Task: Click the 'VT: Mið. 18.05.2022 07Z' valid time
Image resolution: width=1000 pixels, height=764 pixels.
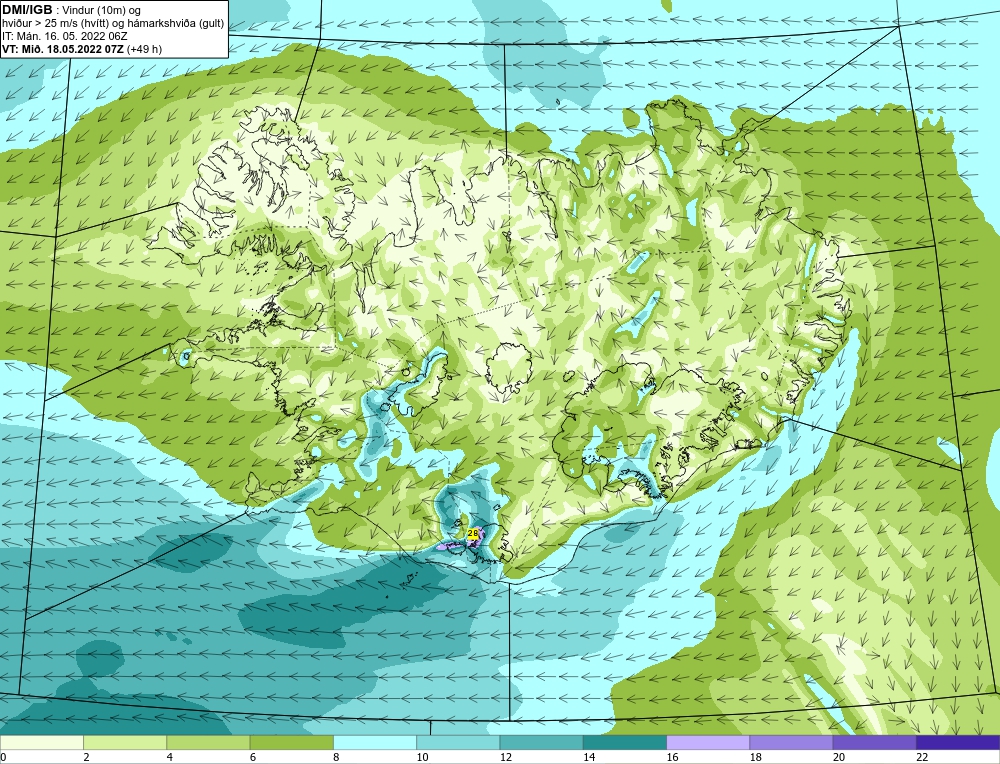Action: [63, 49]
